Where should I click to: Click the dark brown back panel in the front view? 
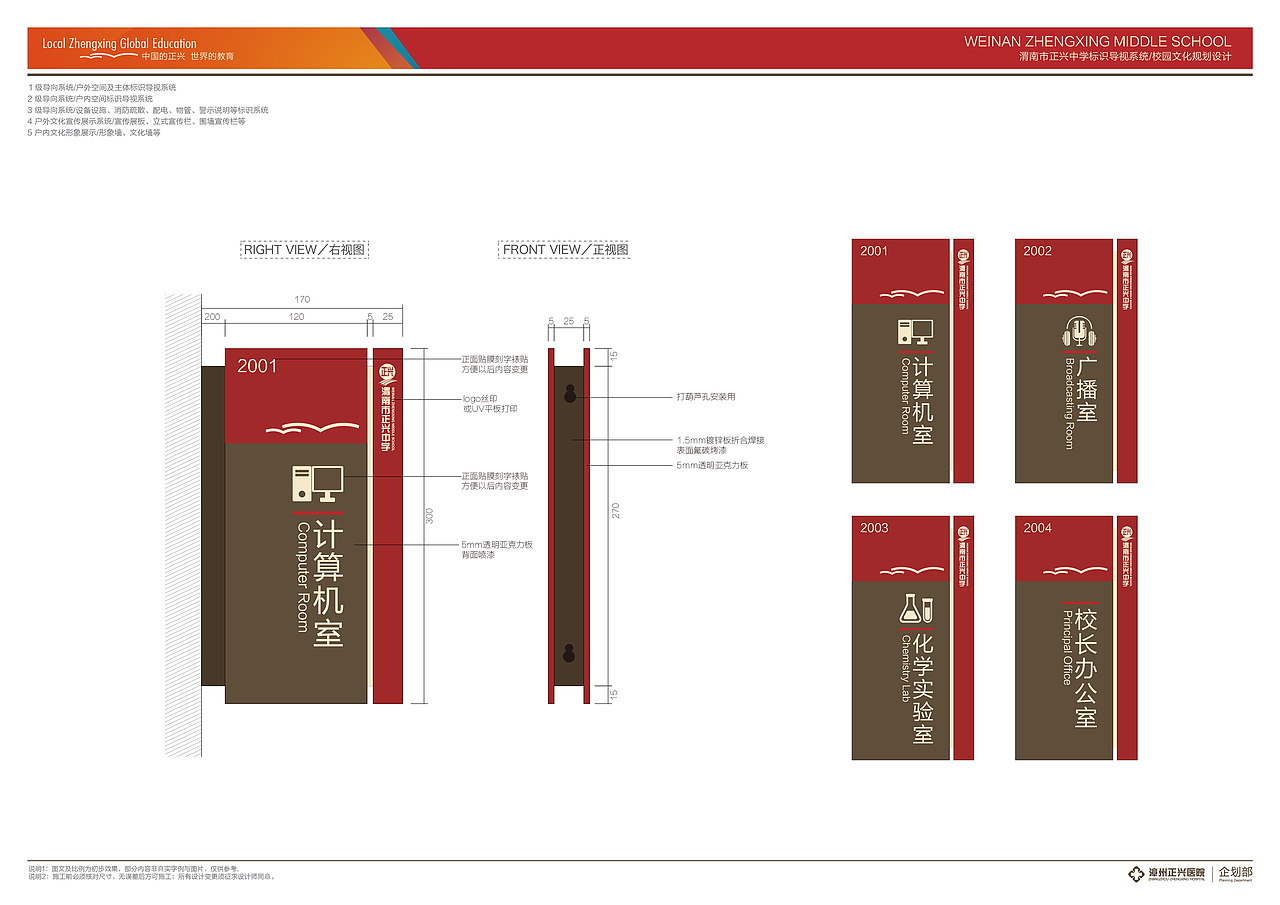pos(569,525)
